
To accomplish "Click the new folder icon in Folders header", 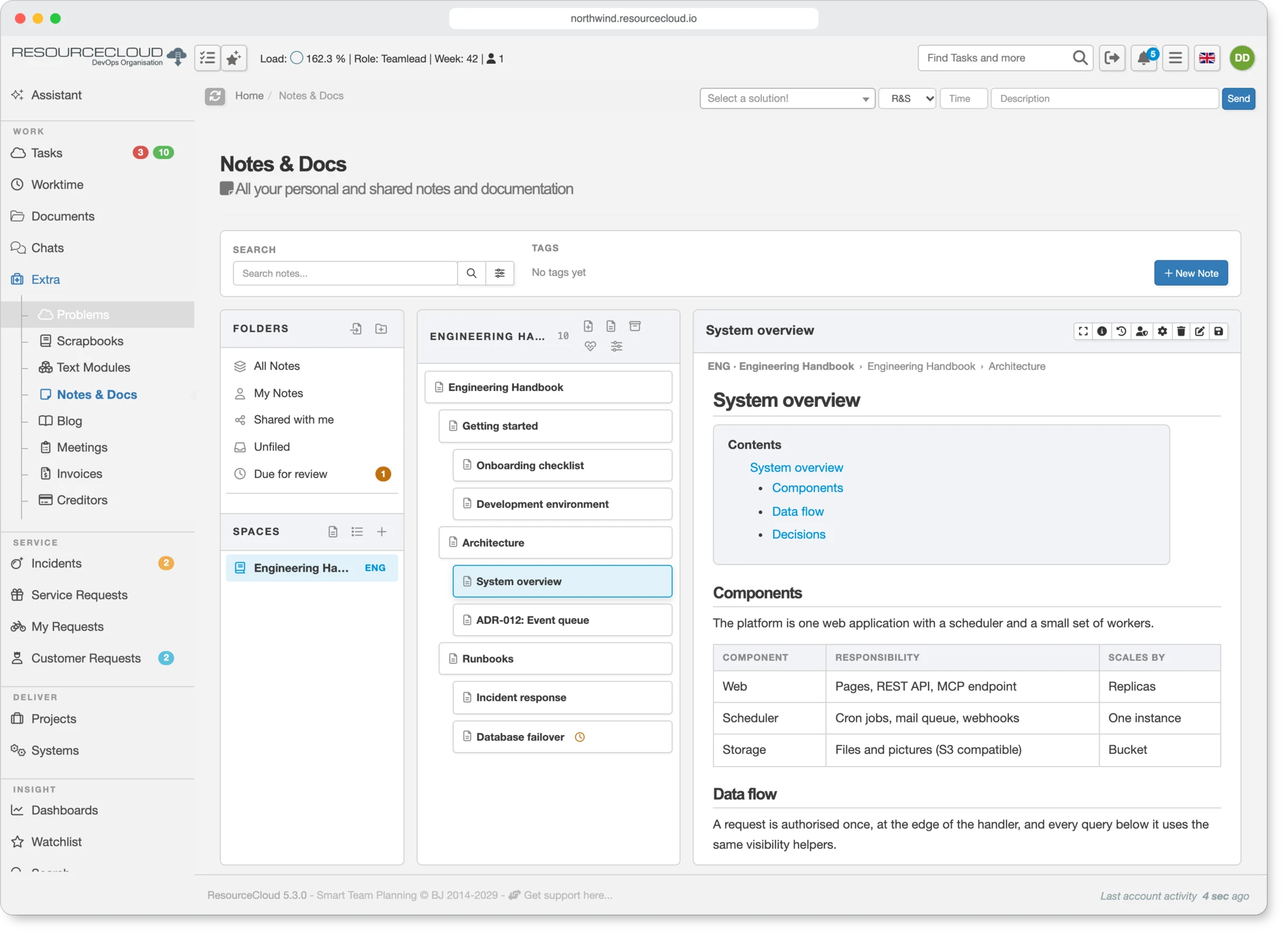I will [x=381, y=329].
